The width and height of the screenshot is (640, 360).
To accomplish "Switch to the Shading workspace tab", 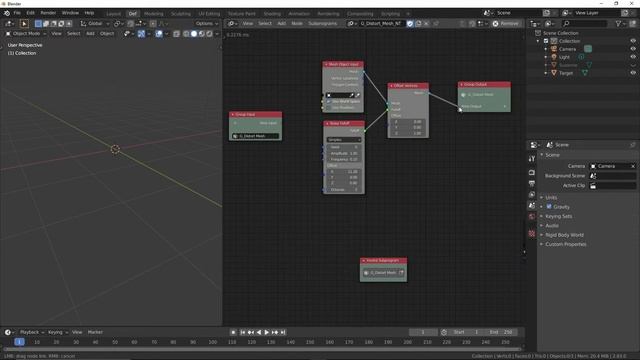I will click(272, 13).
